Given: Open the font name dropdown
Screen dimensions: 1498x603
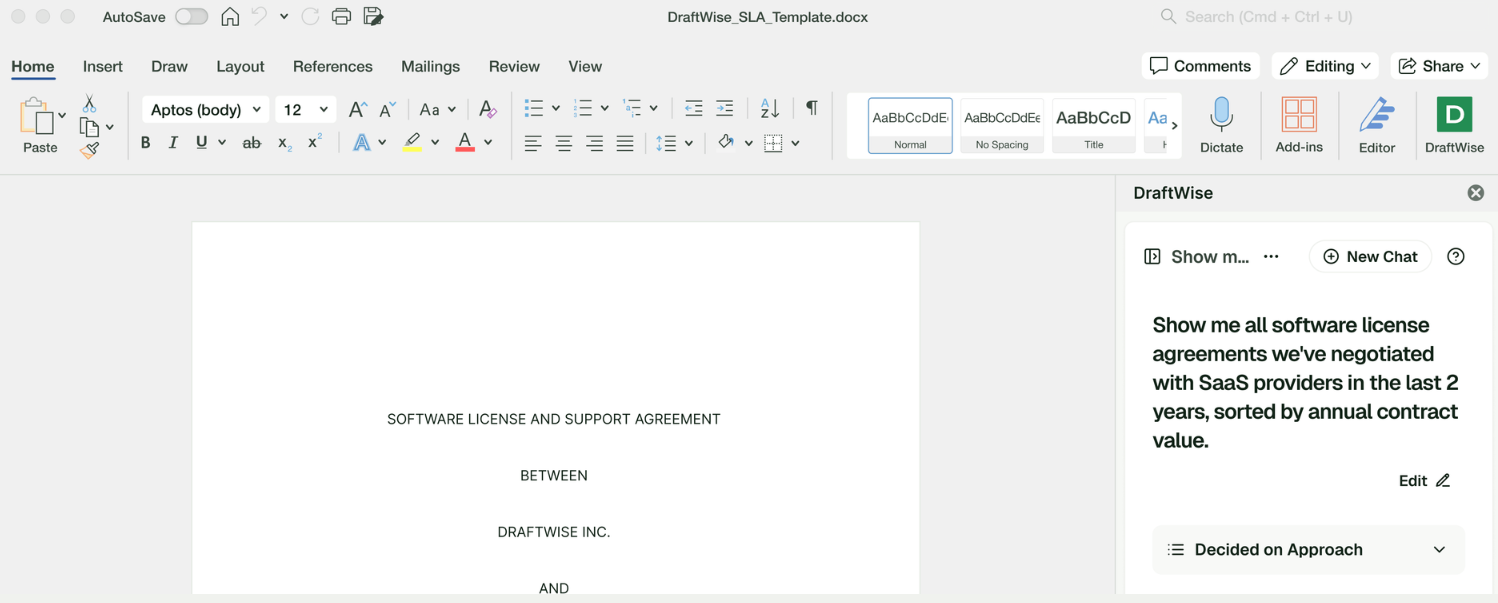Looking at the screenshot, I should click(258, 110).
